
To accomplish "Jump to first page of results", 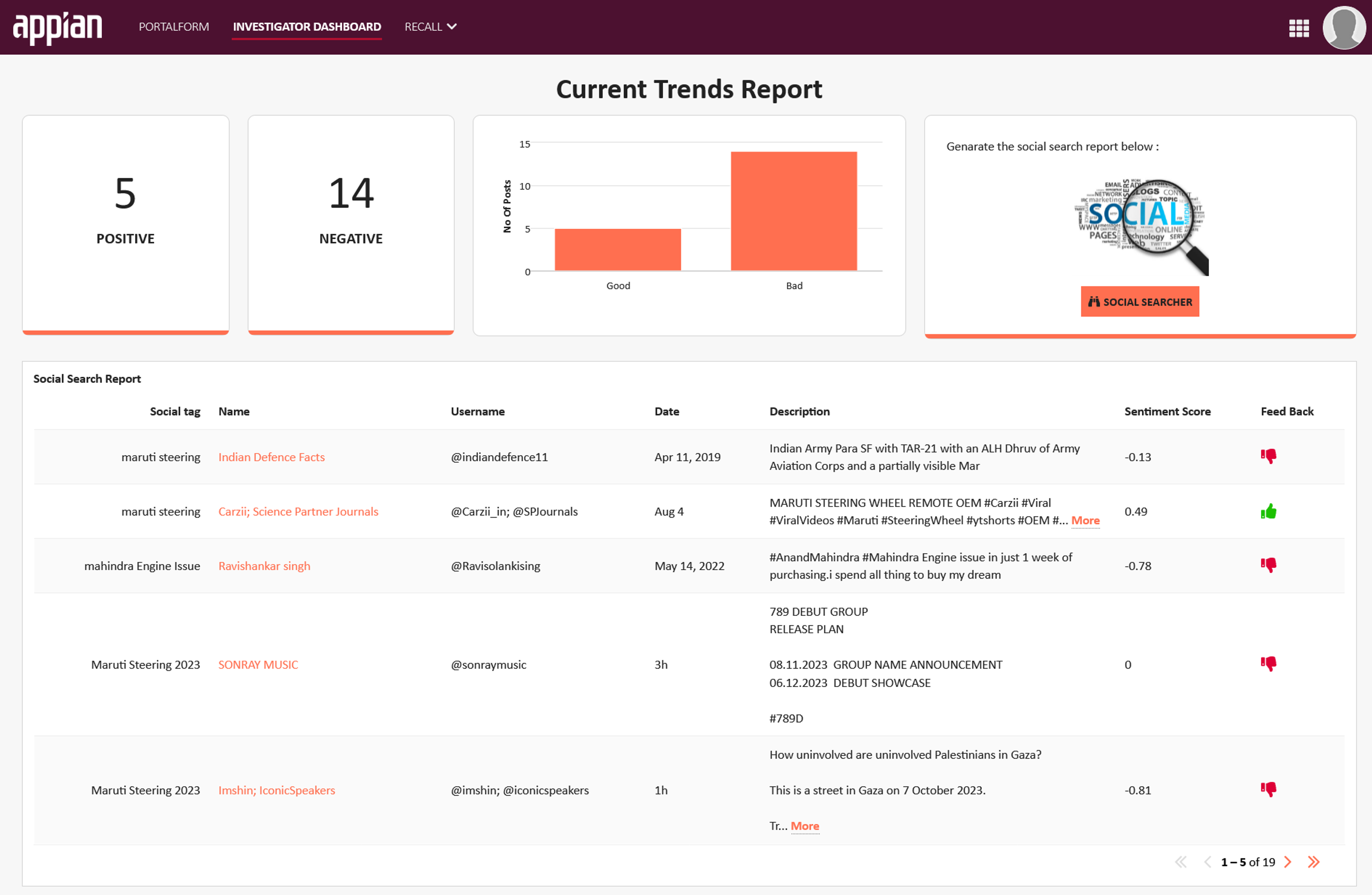I will click(x=1180, y=861).
